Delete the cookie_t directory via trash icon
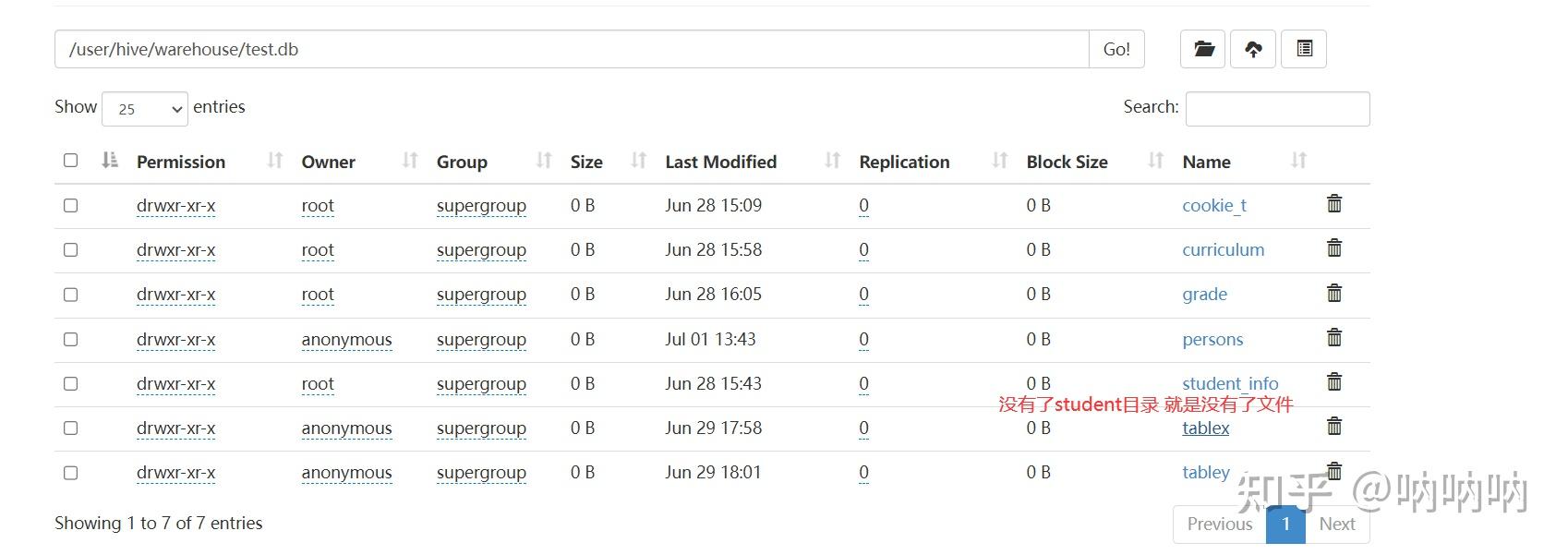The height and width of the screenshot is (555, 1568). pyautogui.click(x=1334, y=204)
